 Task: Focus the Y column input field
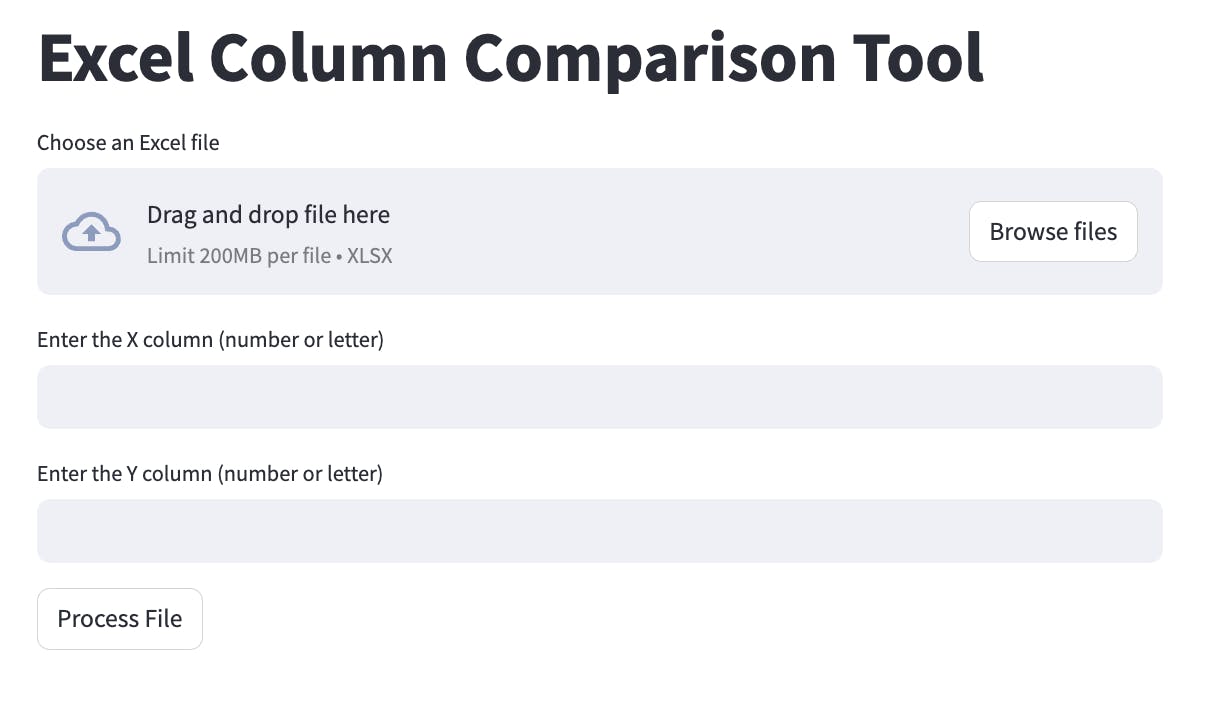tap(600, 531)
